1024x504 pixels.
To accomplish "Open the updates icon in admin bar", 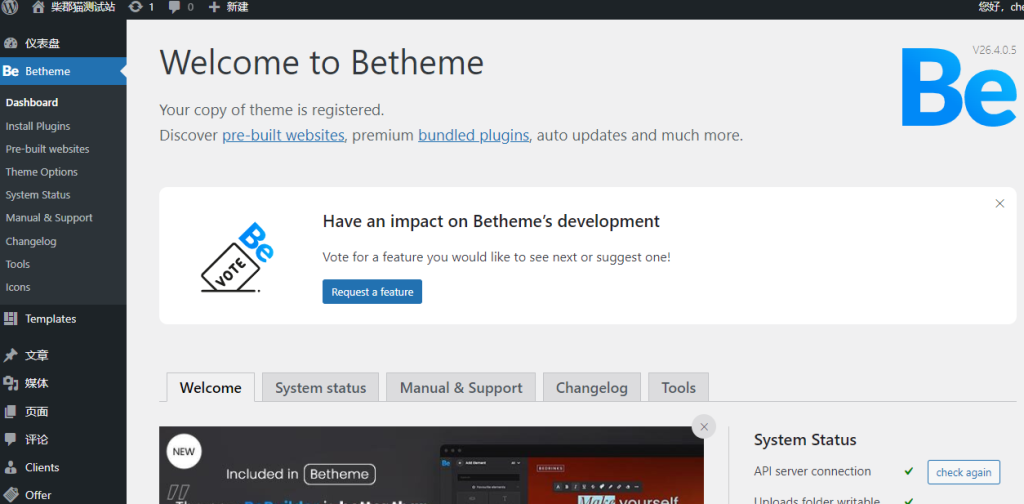I will tap(135, 7).
